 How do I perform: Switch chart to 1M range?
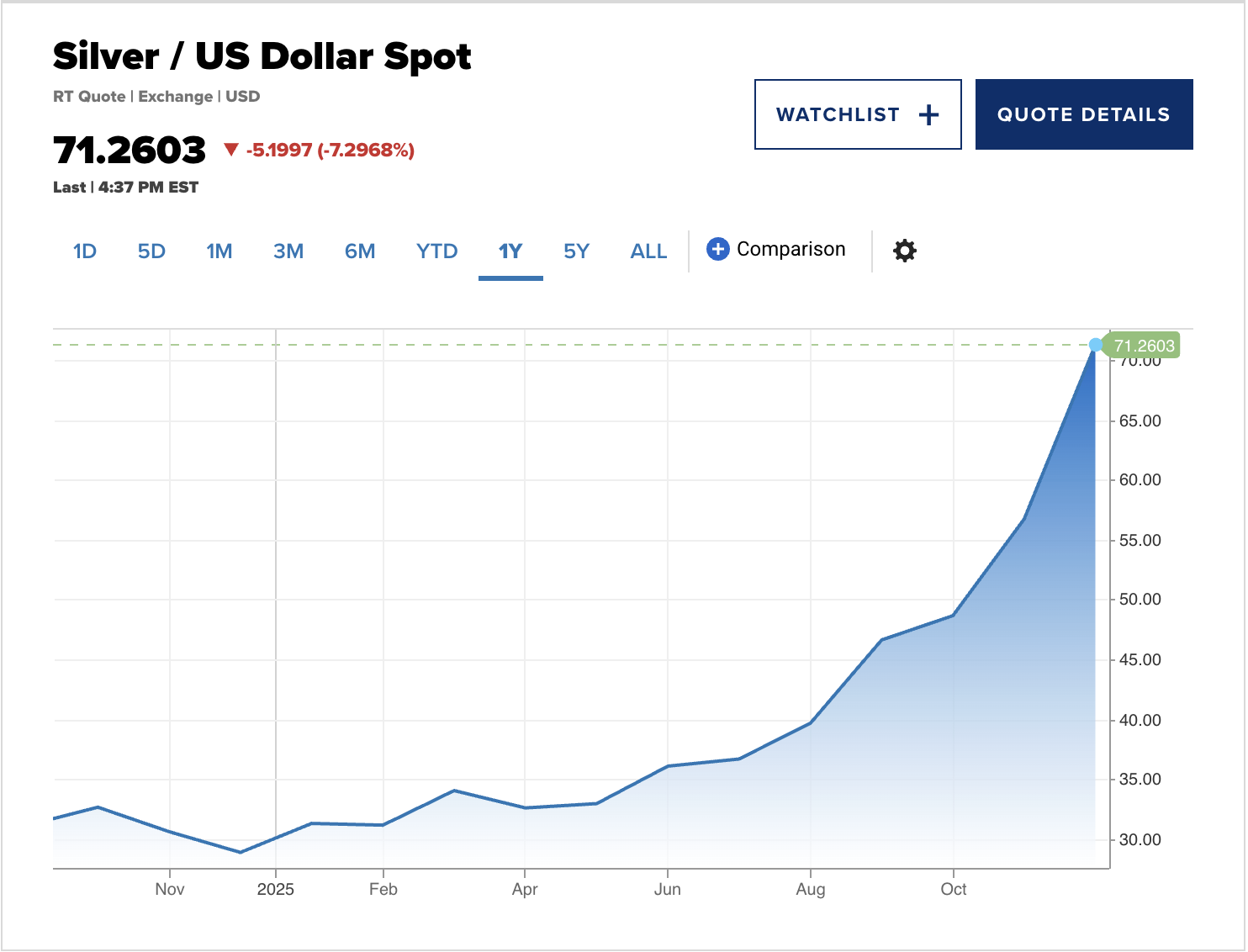coord(219,251)
